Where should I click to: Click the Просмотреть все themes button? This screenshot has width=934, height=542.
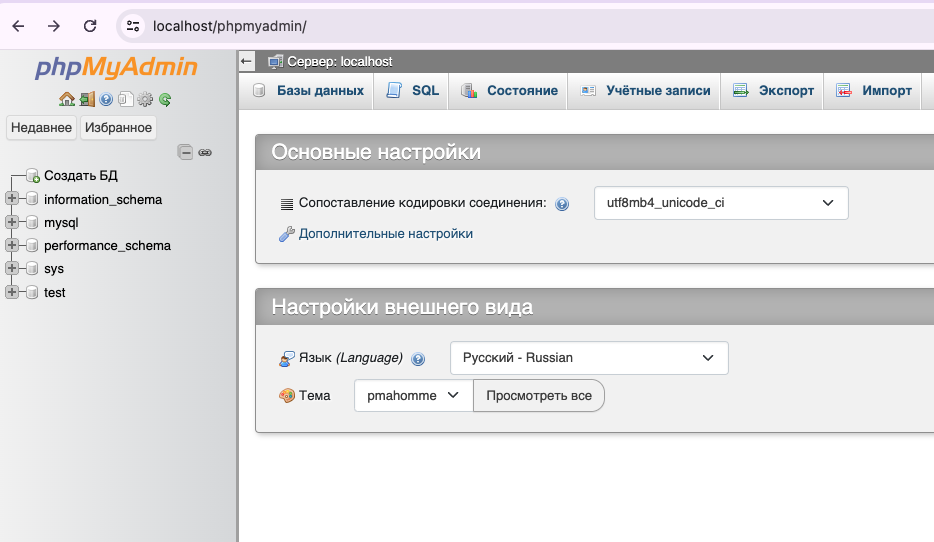[x=538, y=395]
